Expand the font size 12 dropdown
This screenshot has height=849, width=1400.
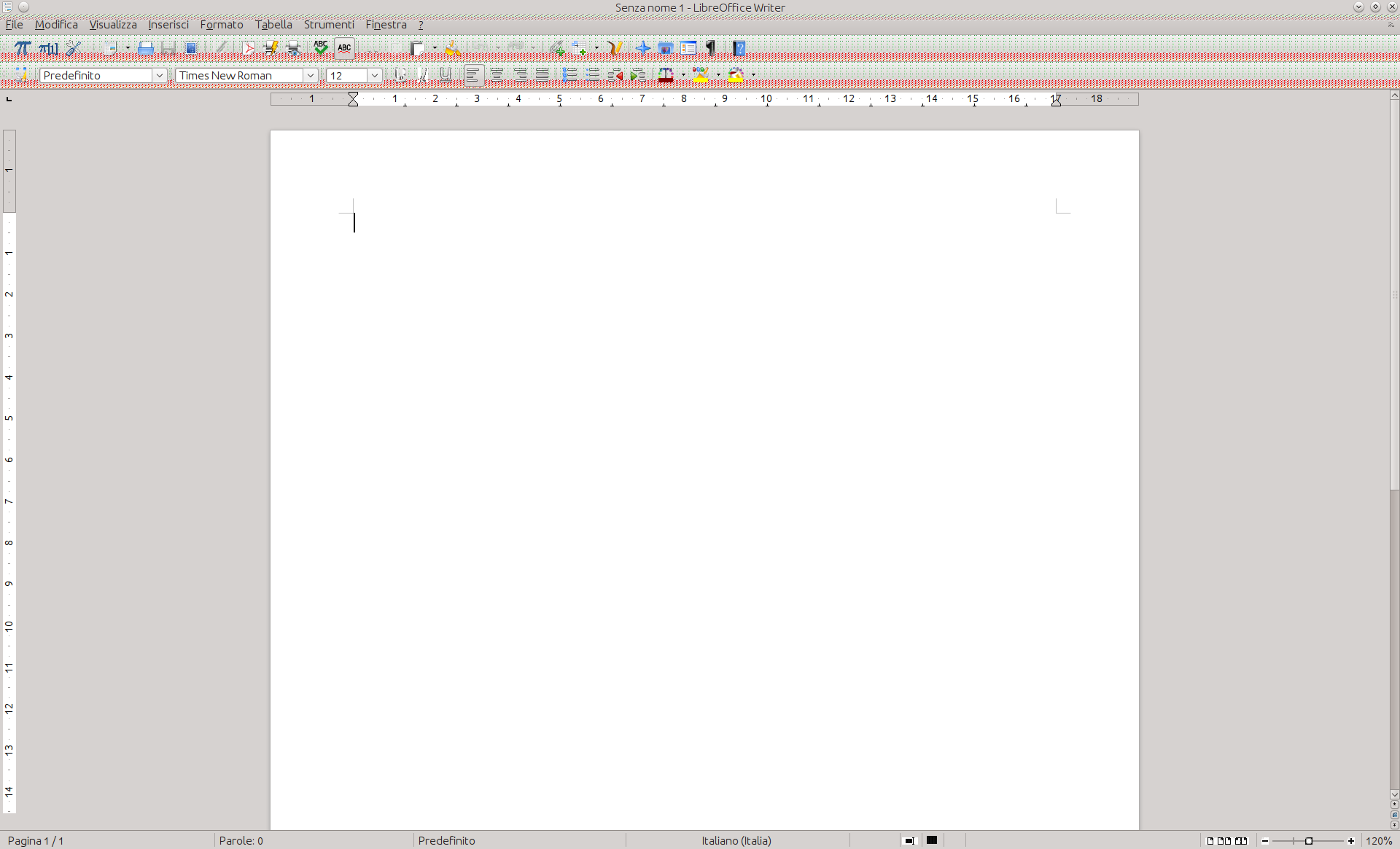(x=375, y=76)
